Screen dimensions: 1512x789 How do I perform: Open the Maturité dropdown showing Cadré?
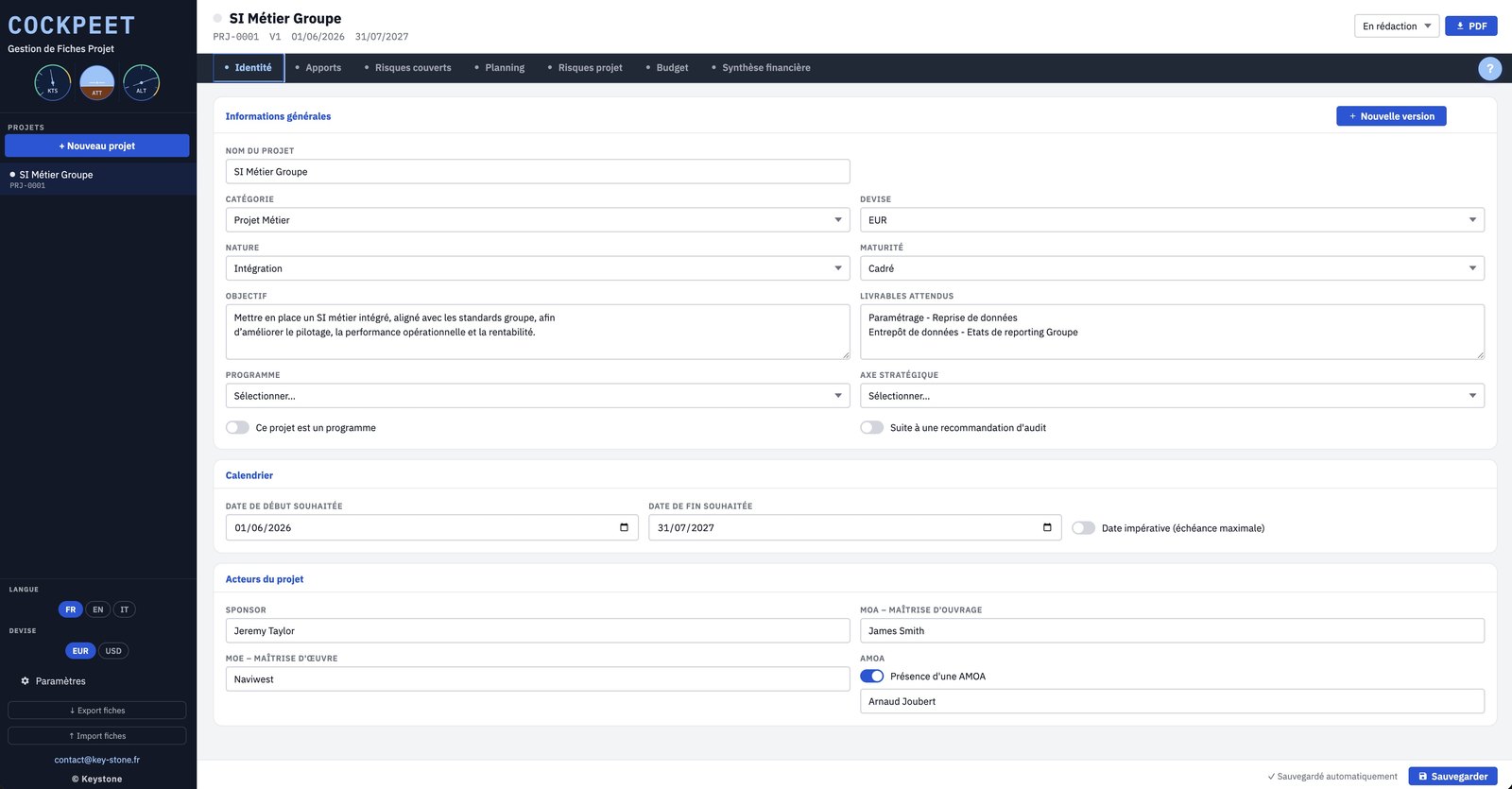coord(1172,268)
